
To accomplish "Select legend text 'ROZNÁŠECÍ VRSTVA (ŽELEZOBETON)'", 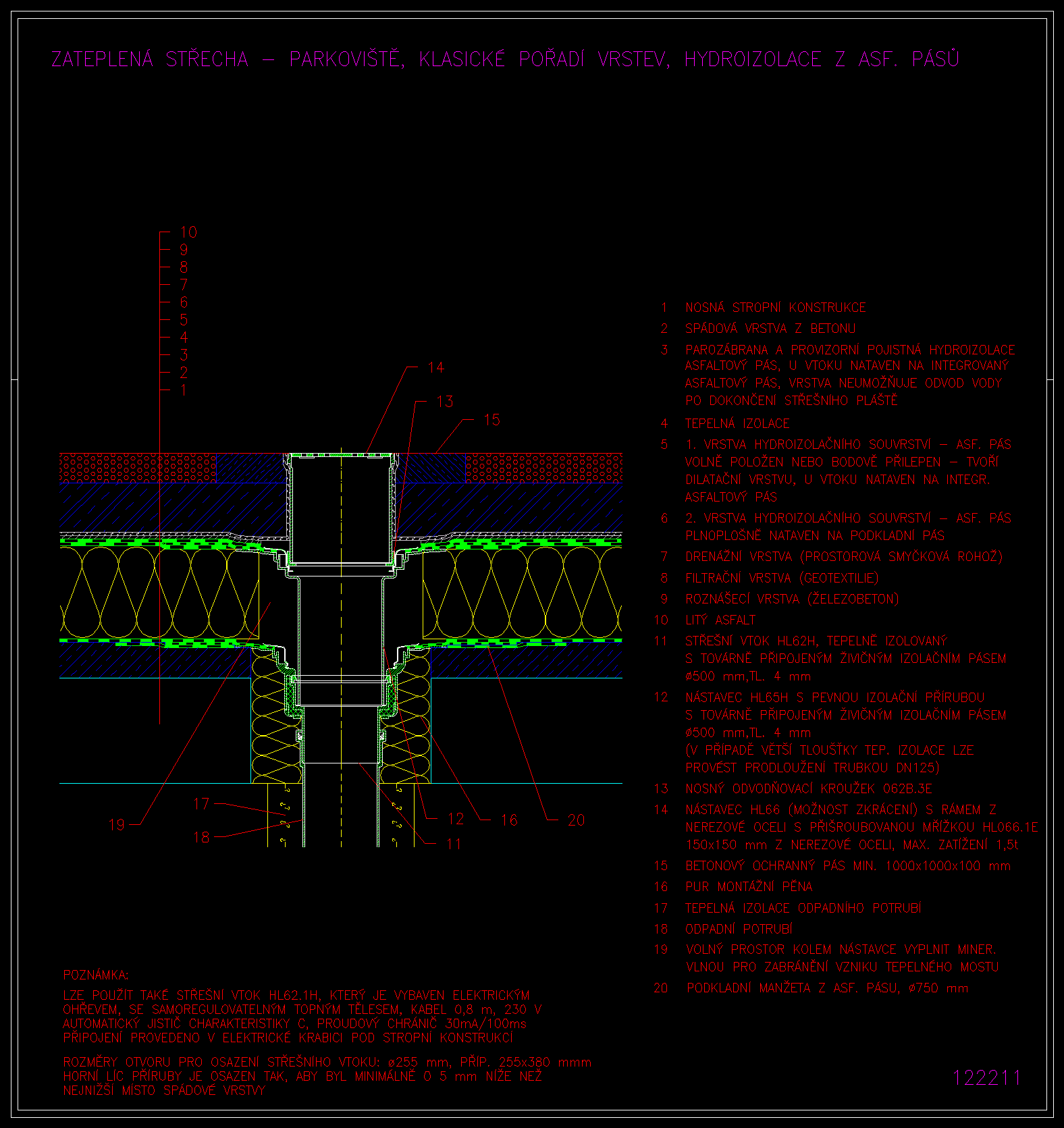I will pos(792,599).
